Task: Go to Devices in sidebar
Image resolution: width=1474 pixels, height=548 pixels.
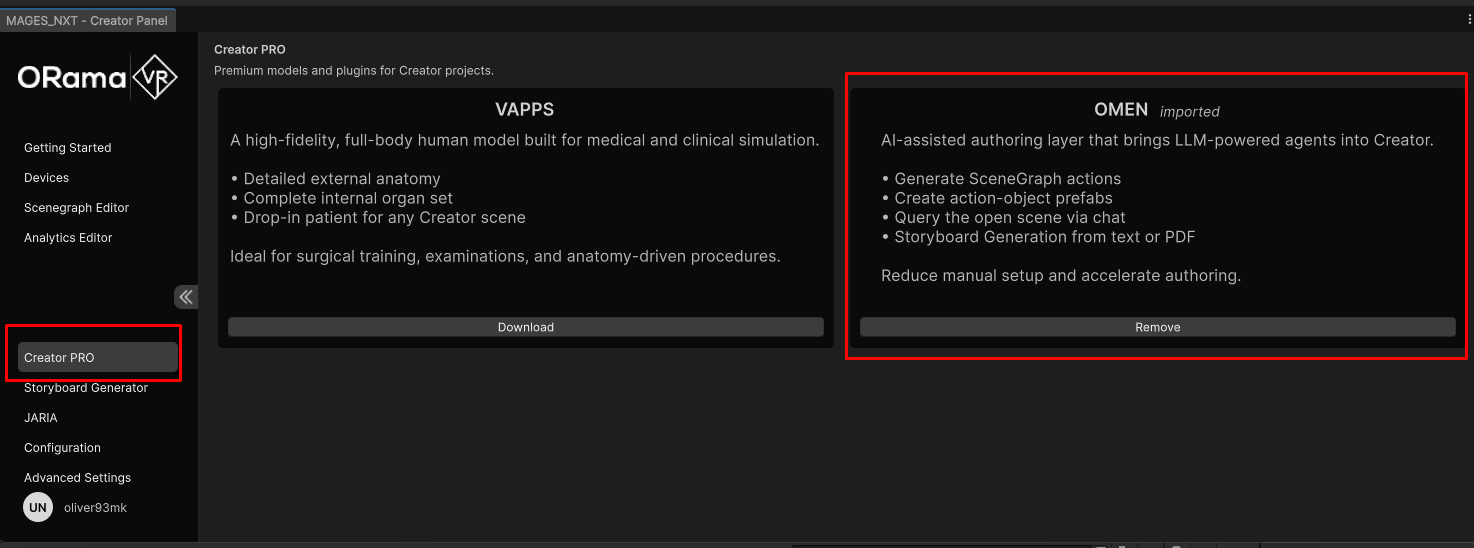Action: pos(47,178)
